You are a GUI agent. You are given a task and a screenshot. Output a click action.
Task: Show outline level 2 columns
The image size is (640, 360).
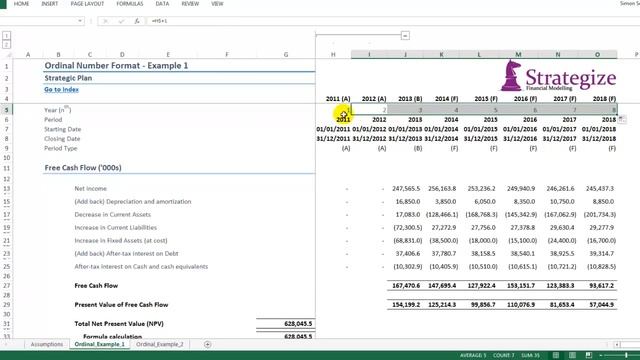tap(7, 44)
